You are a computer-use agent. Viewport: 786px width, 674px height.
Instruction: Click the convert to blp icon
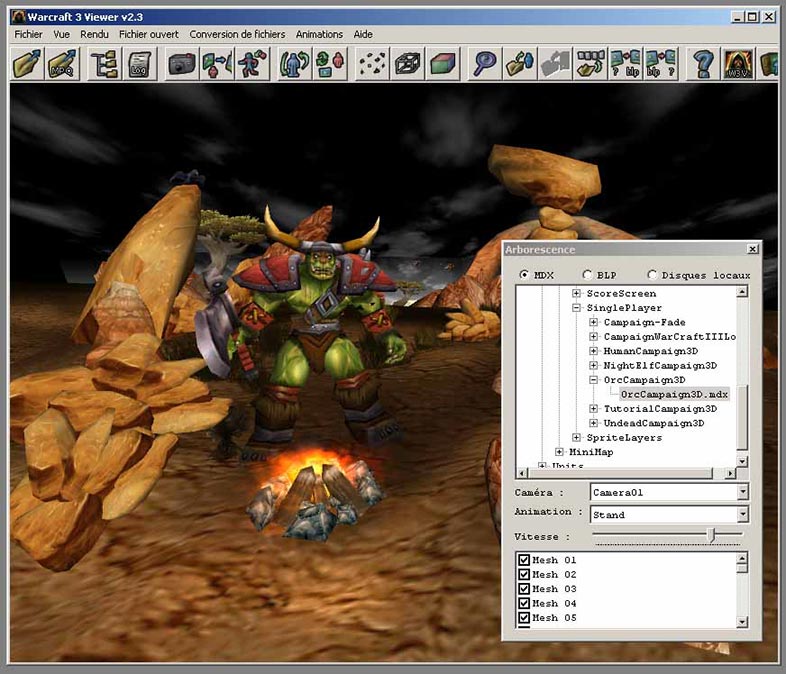pos(626,63)
